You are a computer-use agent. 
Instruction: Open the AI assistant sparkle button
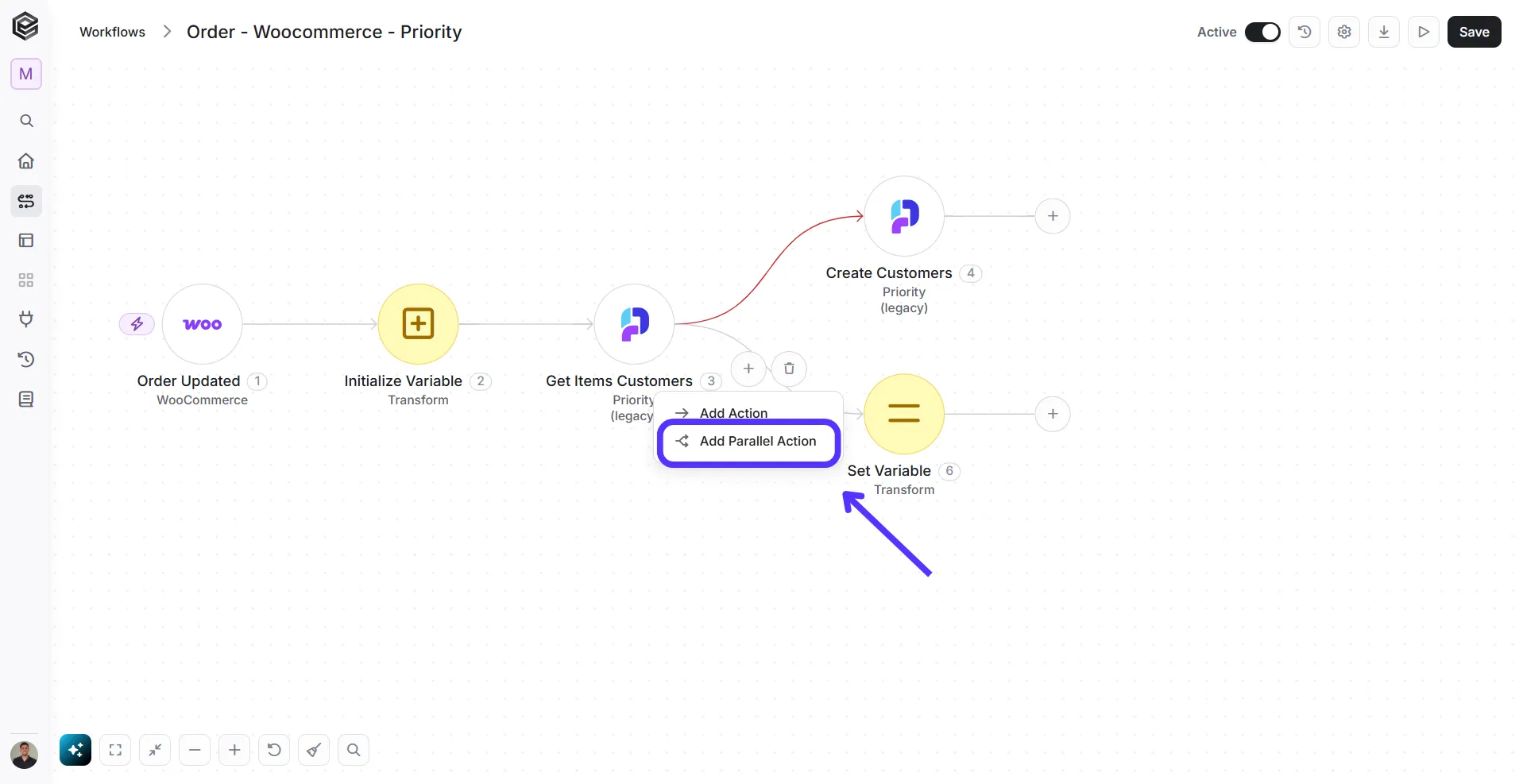[75, 750]
